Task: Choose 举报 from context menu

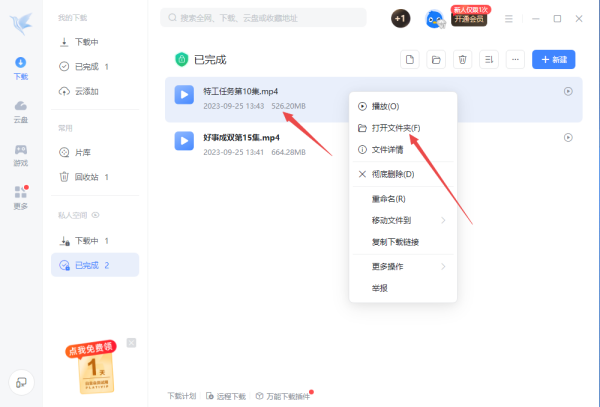Action: (x=403, y=288)
